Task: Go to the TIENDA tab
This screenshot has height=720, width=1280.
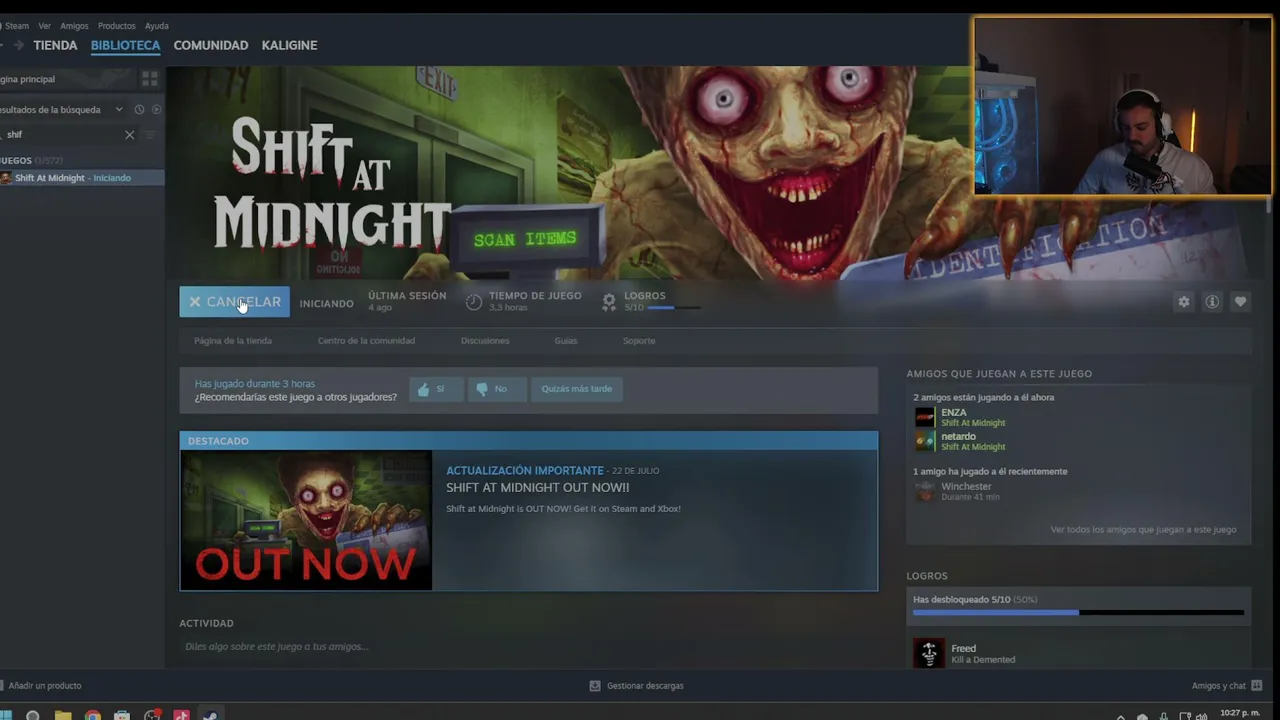Action: pyautogui.click(x=55, y=45)
